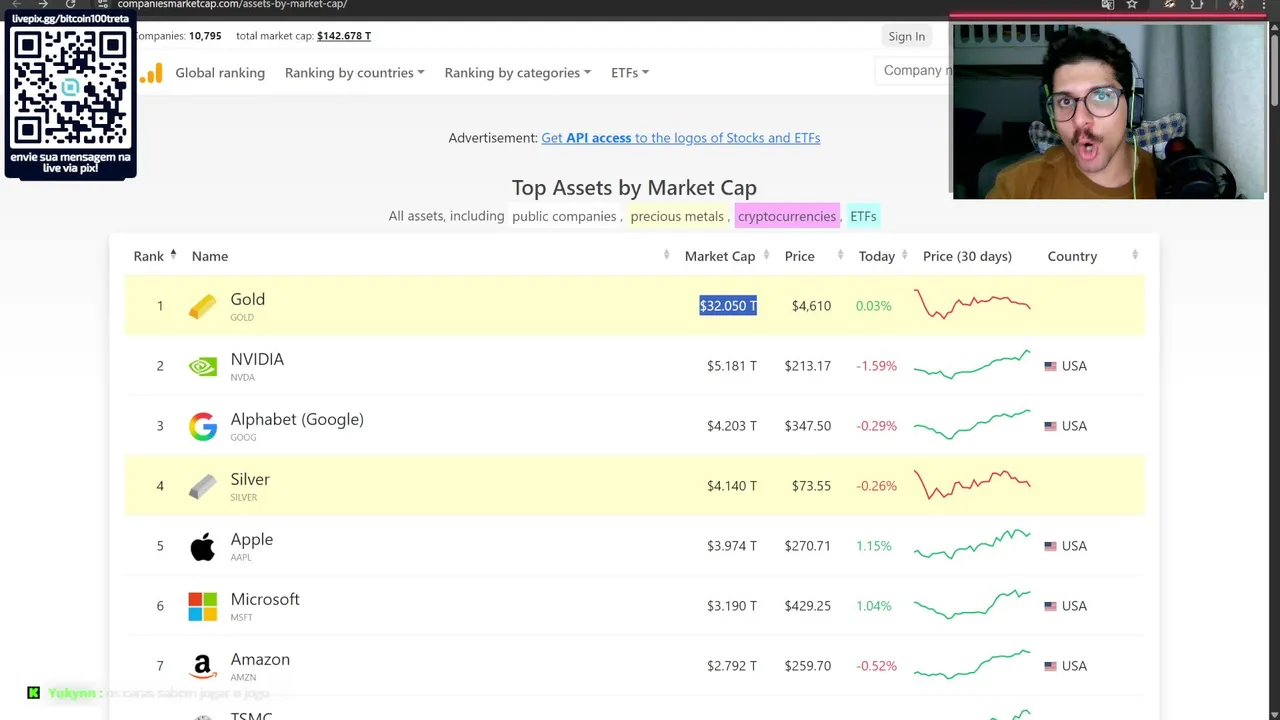Toggle the precious metals filter tag
Viewport: 1280px width, 720px height.
pos(676,216)
